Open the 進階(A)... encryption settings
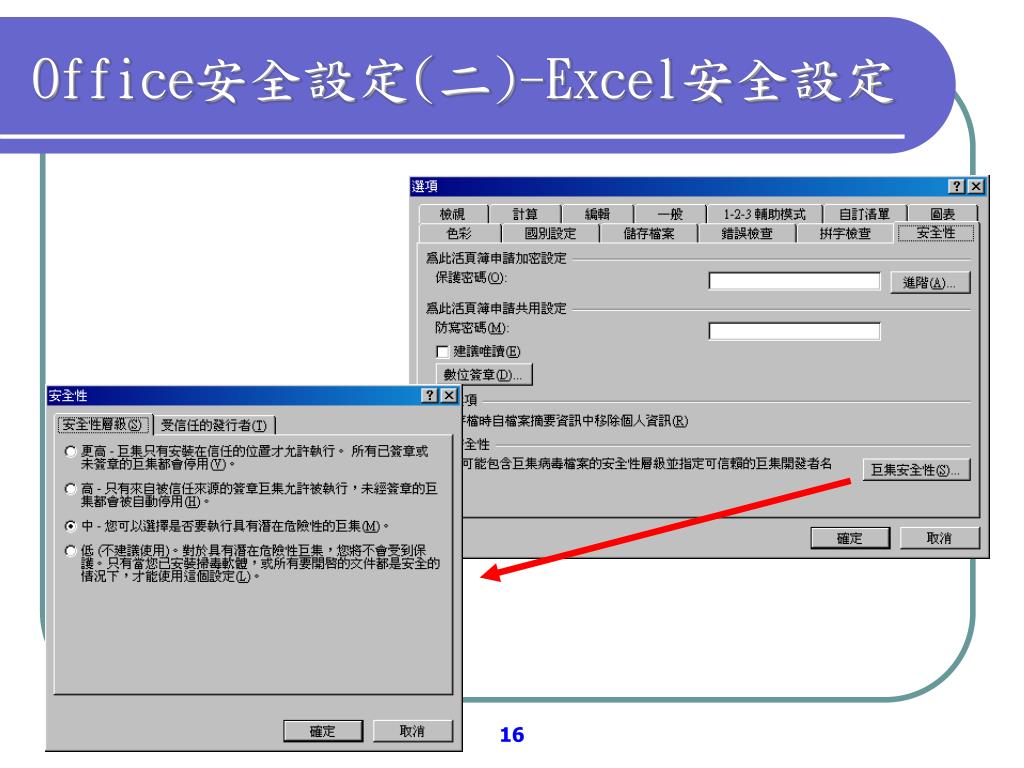Image resolution: width=1024 pixels, height=768 pixels. [x=930, y=283]
